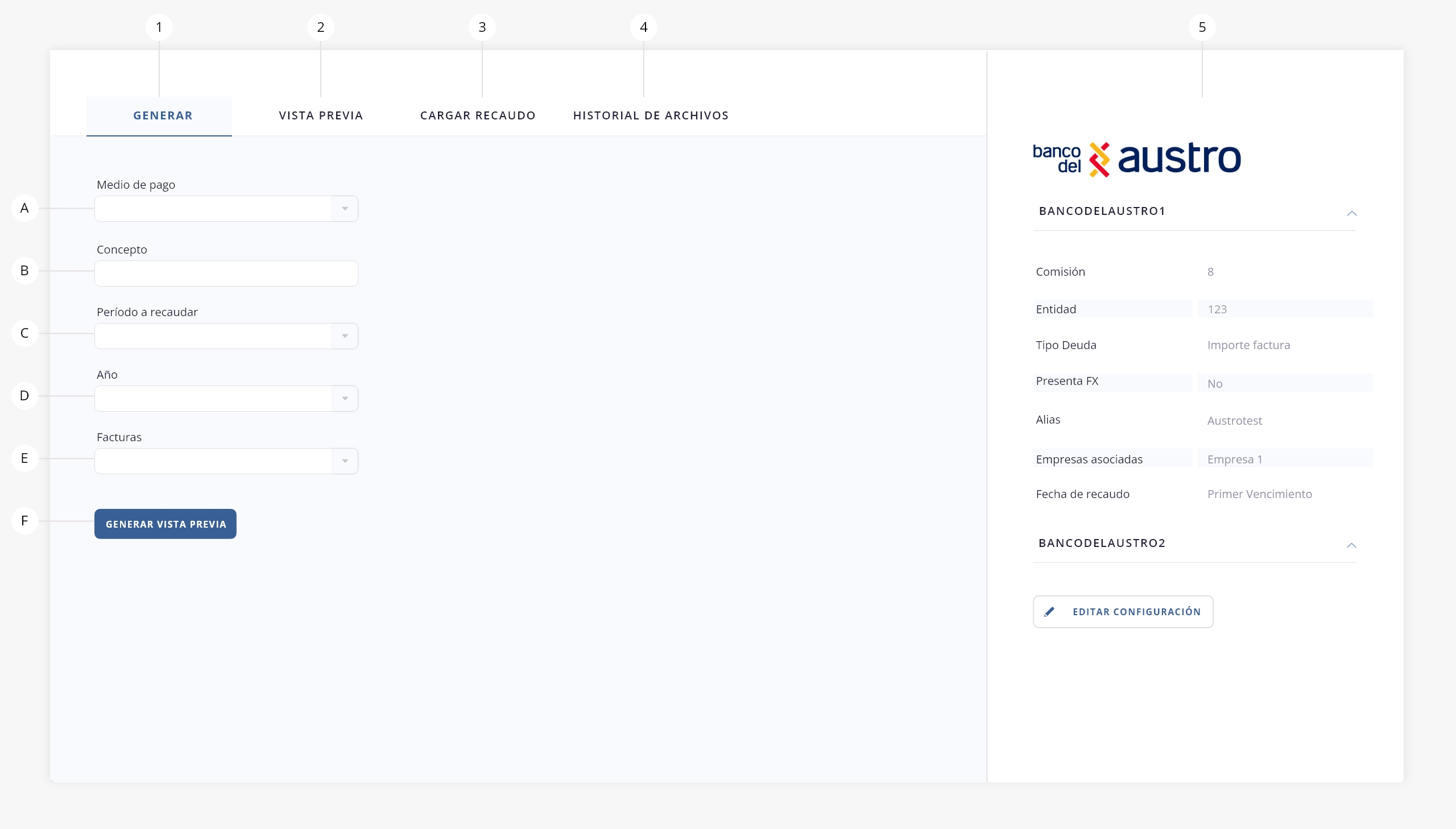Click annotation marker letter A
Screen dimensions: 1456x829
[24, 209]
